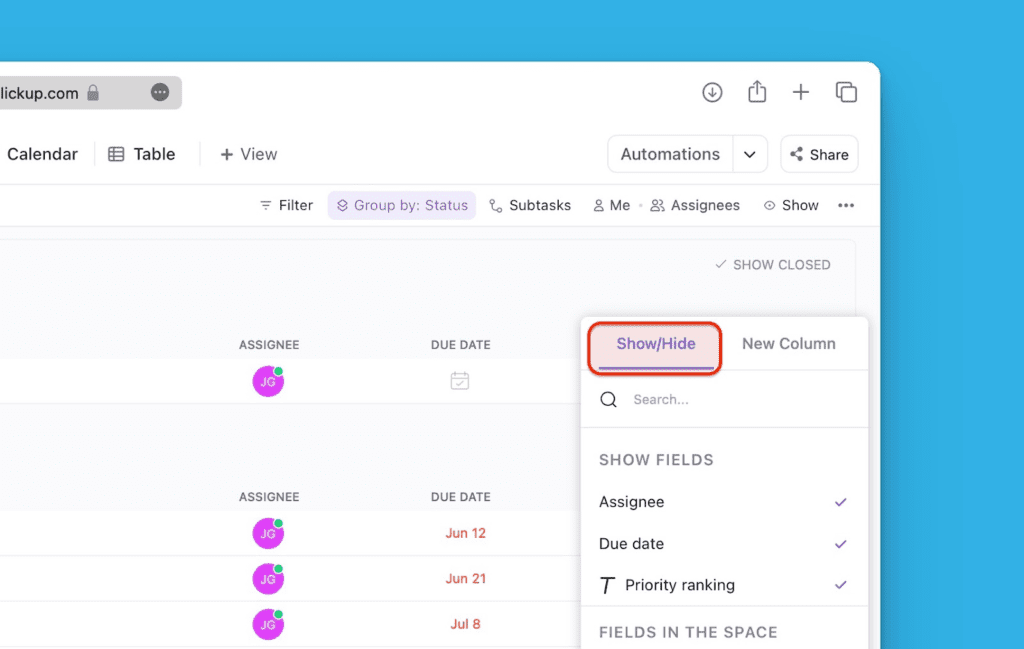This screenshot has height=649, width=1024.
Task: Click the Priority ranking type icon
Action: [x=608, y=585]
